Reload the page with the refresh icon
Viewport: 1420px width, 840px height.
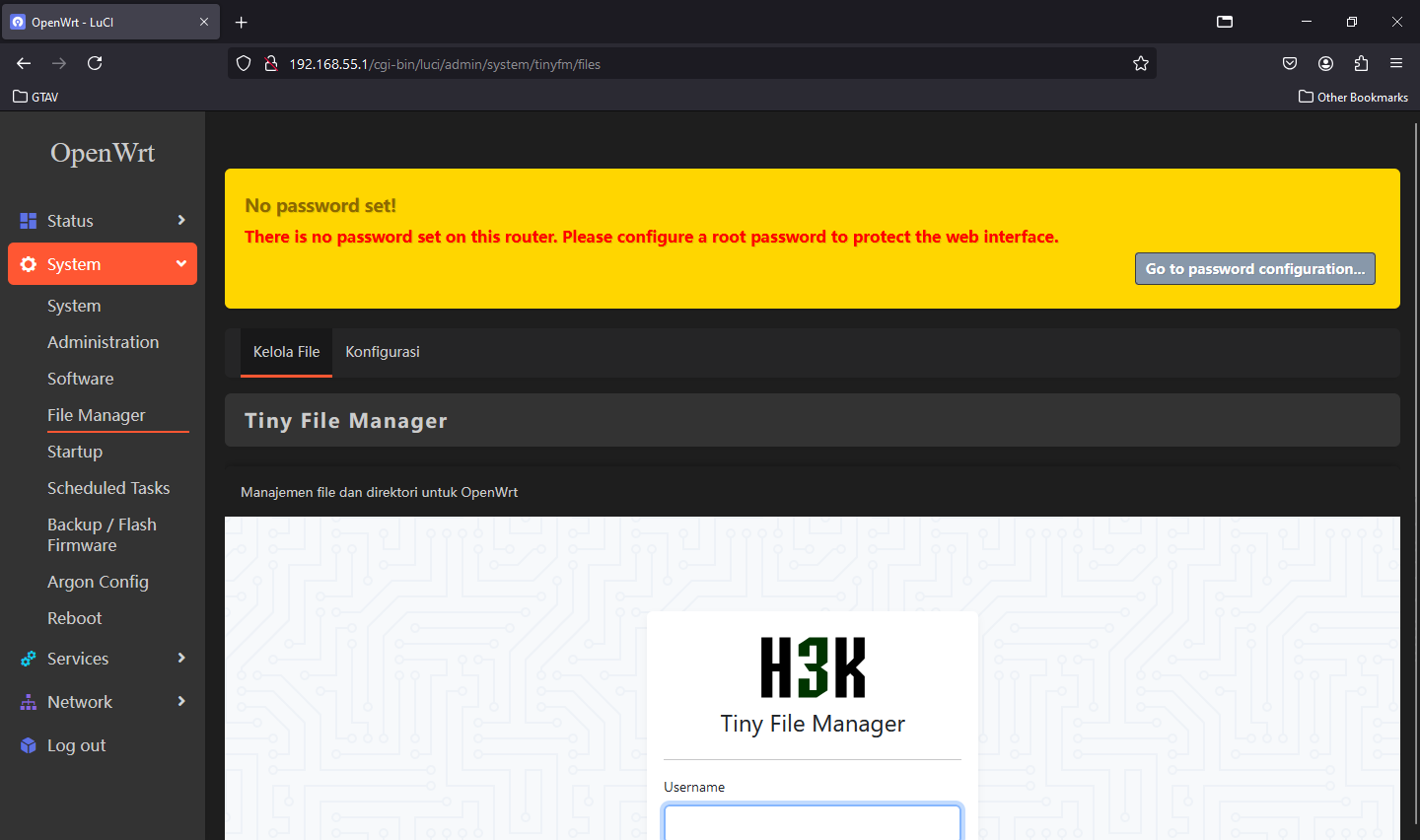tap(95, 63)
